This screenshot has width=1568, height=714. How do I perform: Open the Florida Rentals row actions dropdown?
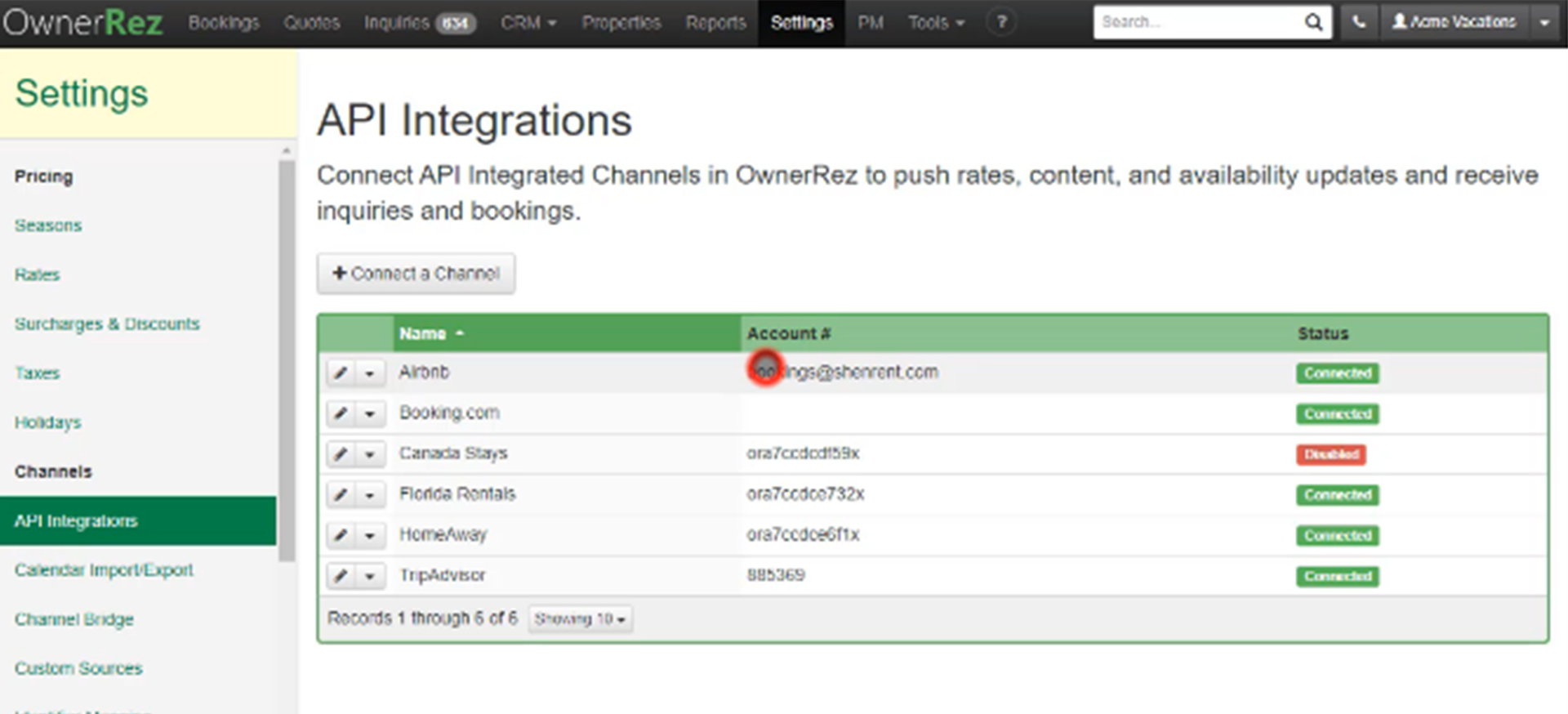370,494
